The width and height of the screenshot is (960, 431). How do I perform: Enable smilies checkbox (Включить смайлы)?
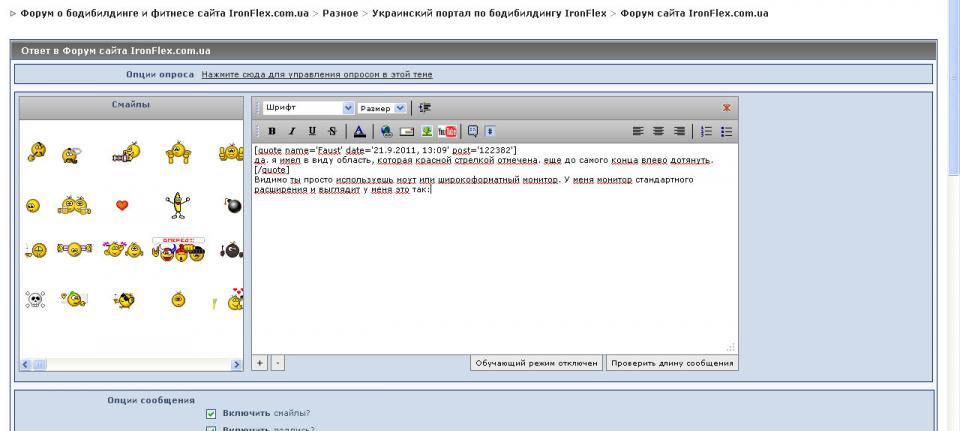tap(211, 413)
